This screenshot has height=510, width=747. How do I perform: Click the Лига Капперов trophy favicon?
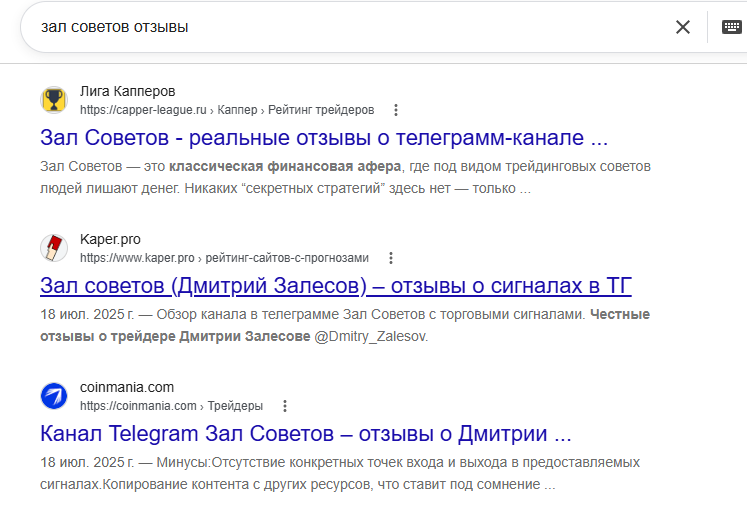click(x=54, y=100)
